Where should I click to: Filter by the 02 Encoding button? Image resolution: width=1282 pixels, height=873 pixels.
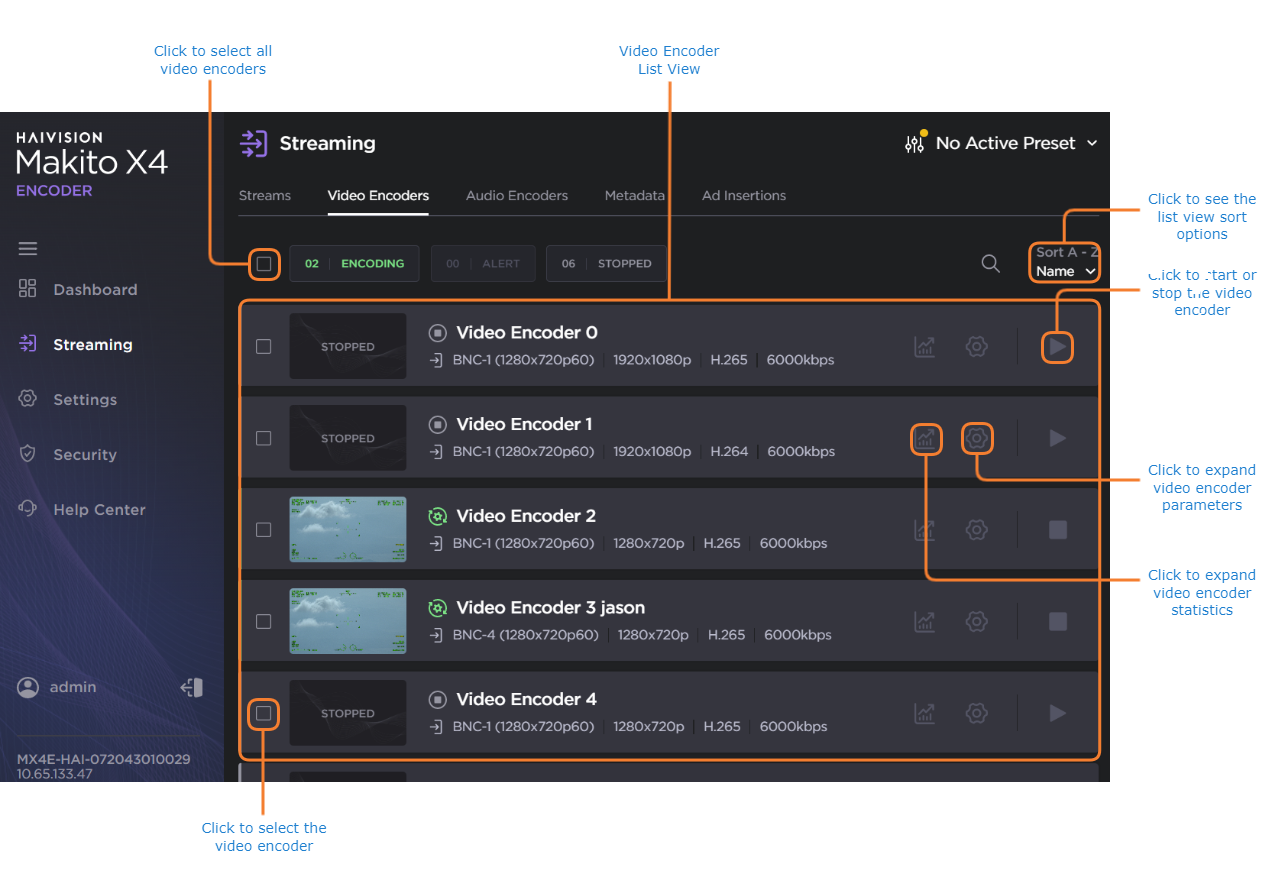(x=354, y=264)
